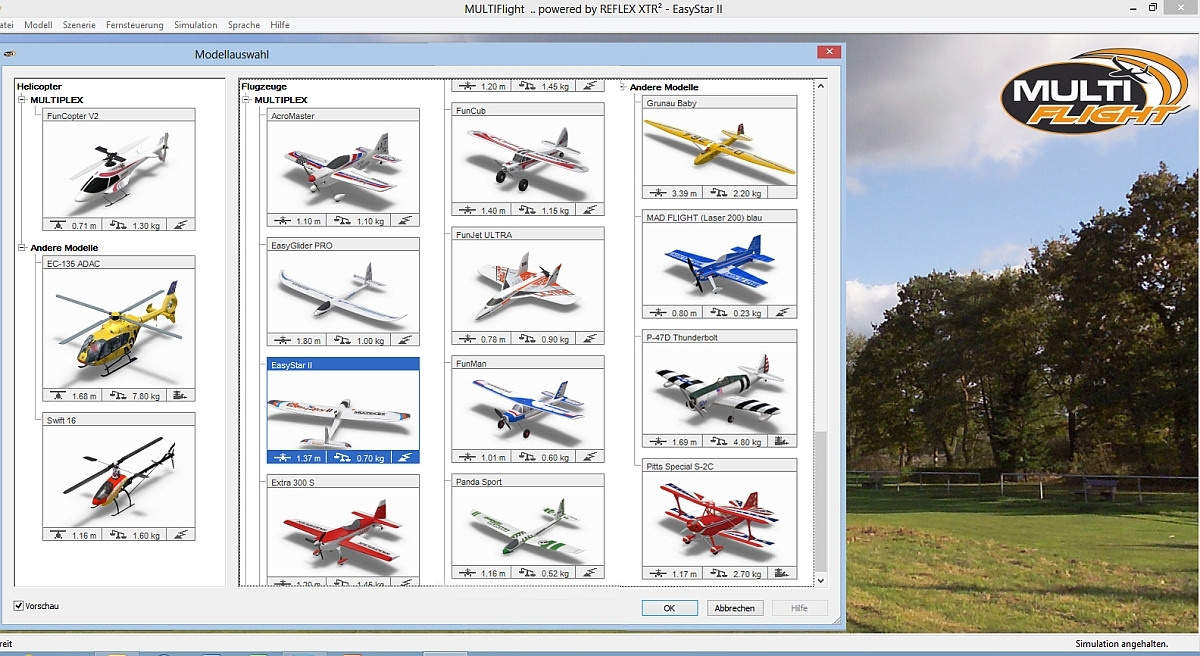Click the difficulty icon on EasyGlider PRO card
The width and height of the screenshot is (1200, 656).
click(x=404, y=341)
